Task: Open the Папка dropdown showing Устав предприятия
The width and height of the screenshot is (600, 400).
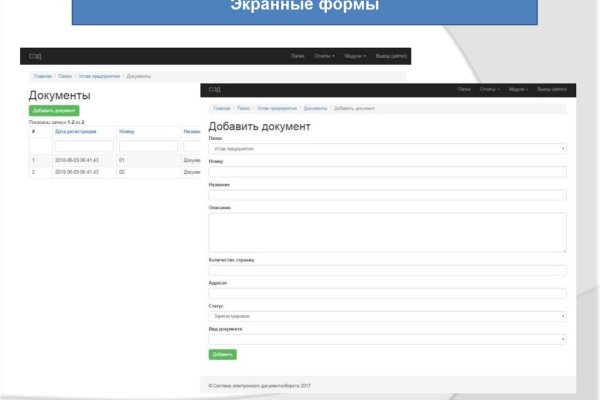Action: coord(387,148)
